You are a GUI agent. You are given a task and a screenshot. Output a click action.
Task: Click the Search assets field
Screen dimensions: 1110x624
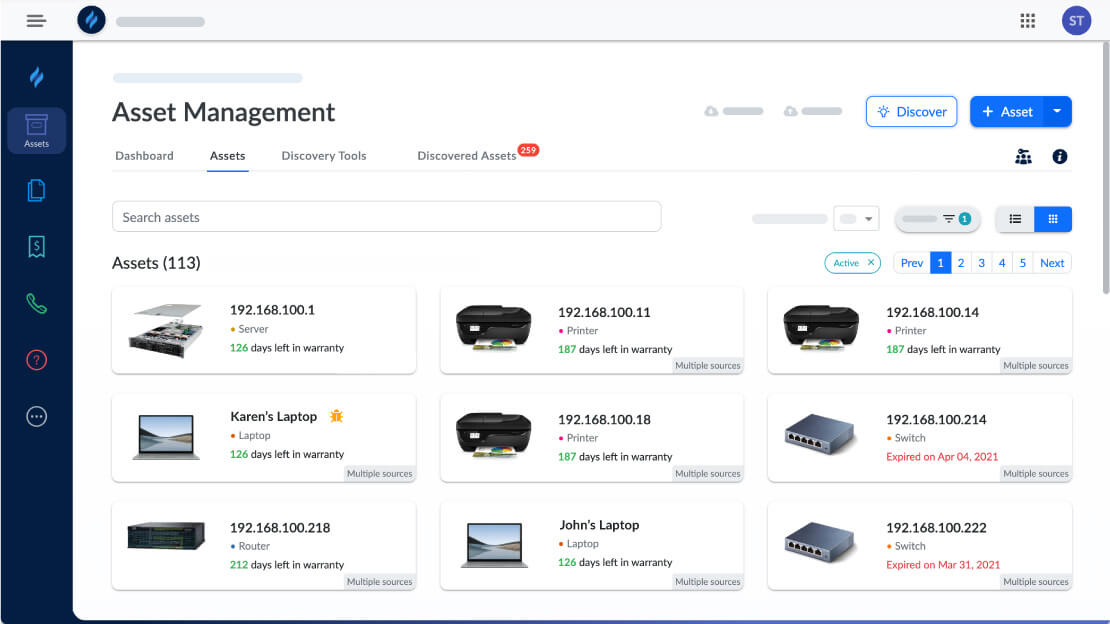(386, 217)
